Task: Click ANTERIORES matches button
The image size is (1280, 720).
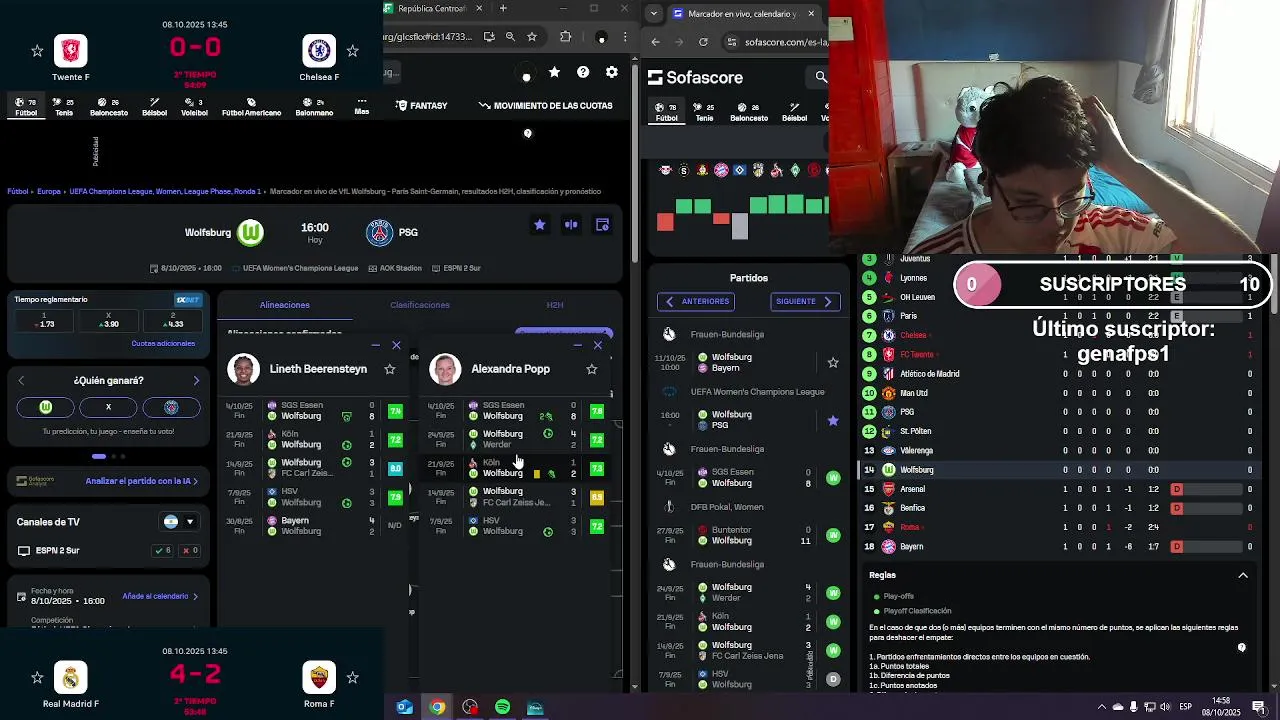Action: [696, 301]
